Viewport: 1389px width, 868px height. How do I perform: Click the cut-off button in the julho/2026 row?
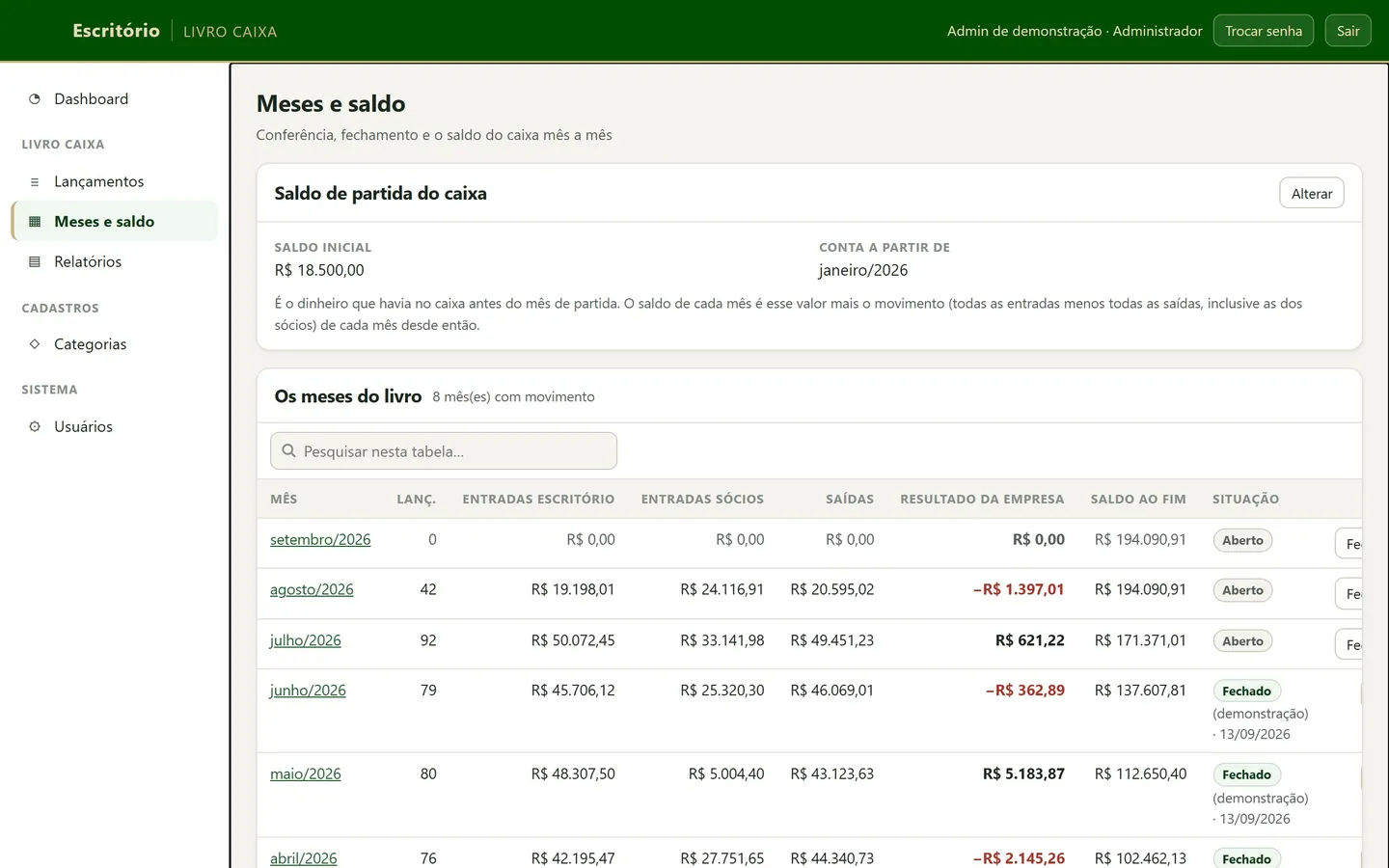1348,644
